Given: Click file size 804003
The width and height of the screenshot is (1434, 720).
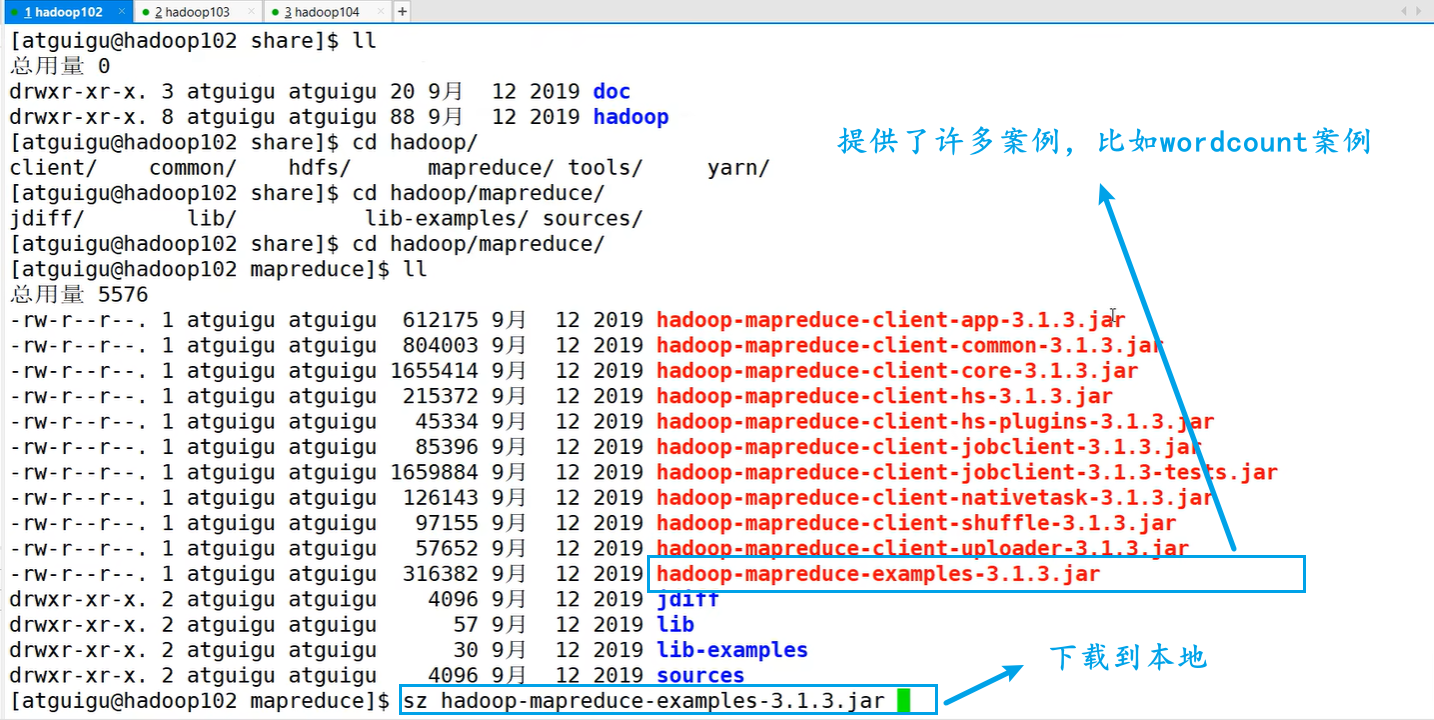Looking at the screenshot, I should coord(440,346).
